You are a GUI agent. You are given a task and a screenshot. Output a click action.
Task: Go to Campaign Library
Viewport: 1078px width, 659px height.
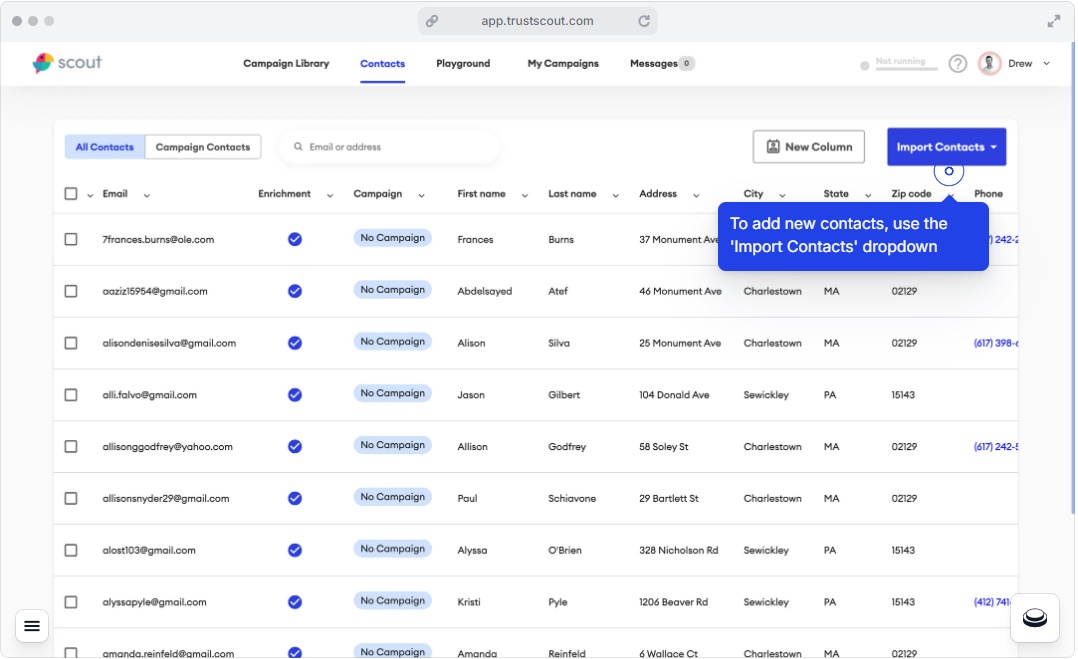click(x=286, y=63)
